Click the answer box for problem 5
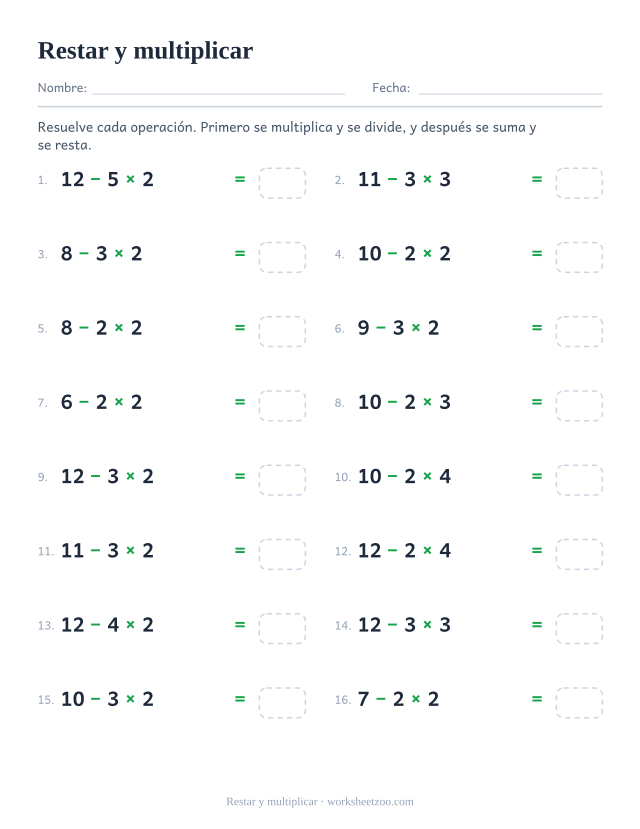This screenshot has height=829, width=640. (282, 331)
